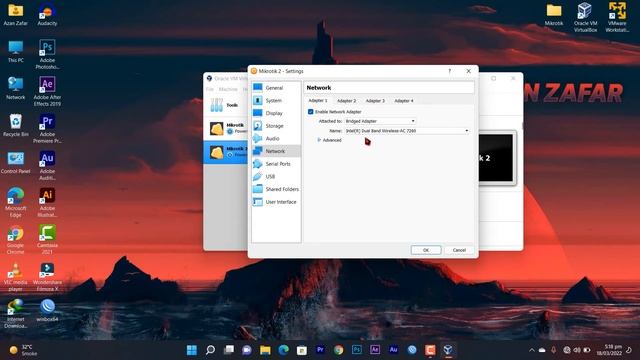The height and width of the screenshot is (360, 640).
Task: Switch to the Adapter 3 tab
Action: tap(375, 100)
